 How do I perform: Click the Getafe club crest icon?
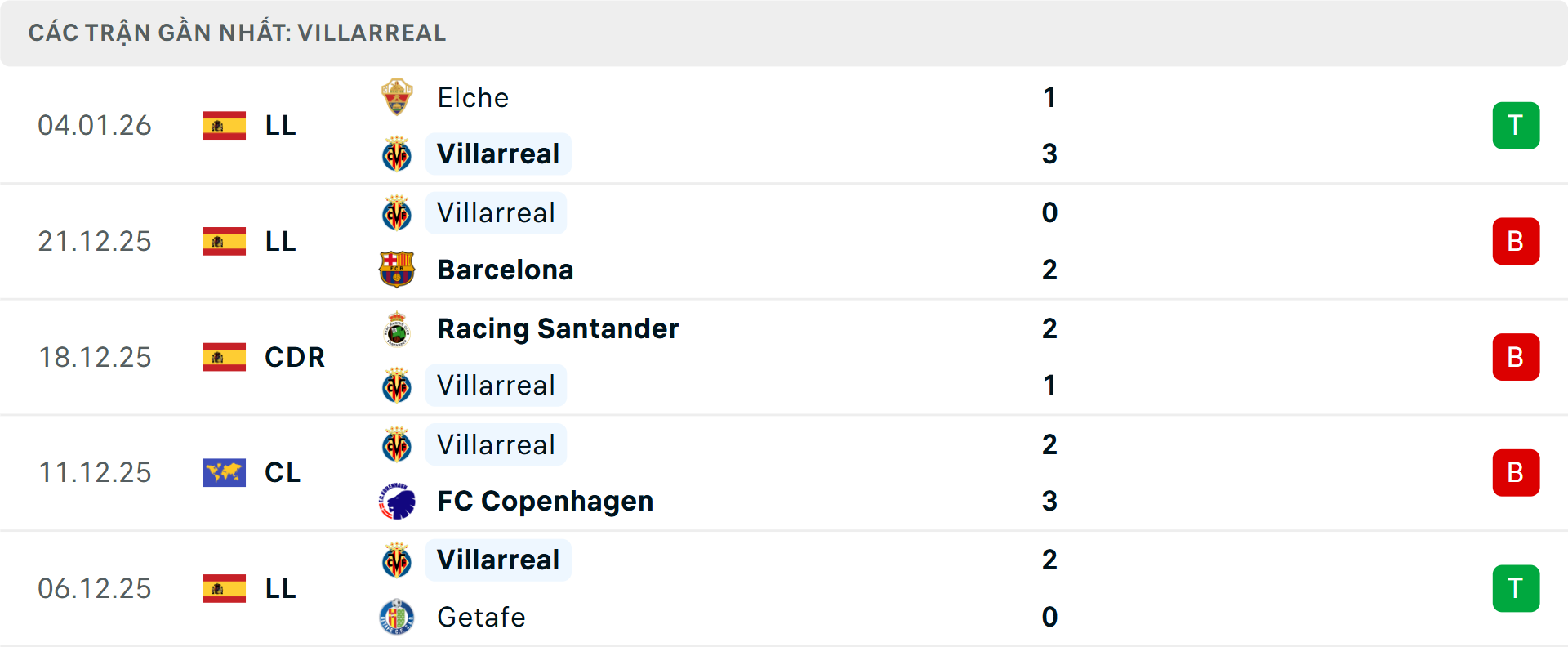pos(397,617)
